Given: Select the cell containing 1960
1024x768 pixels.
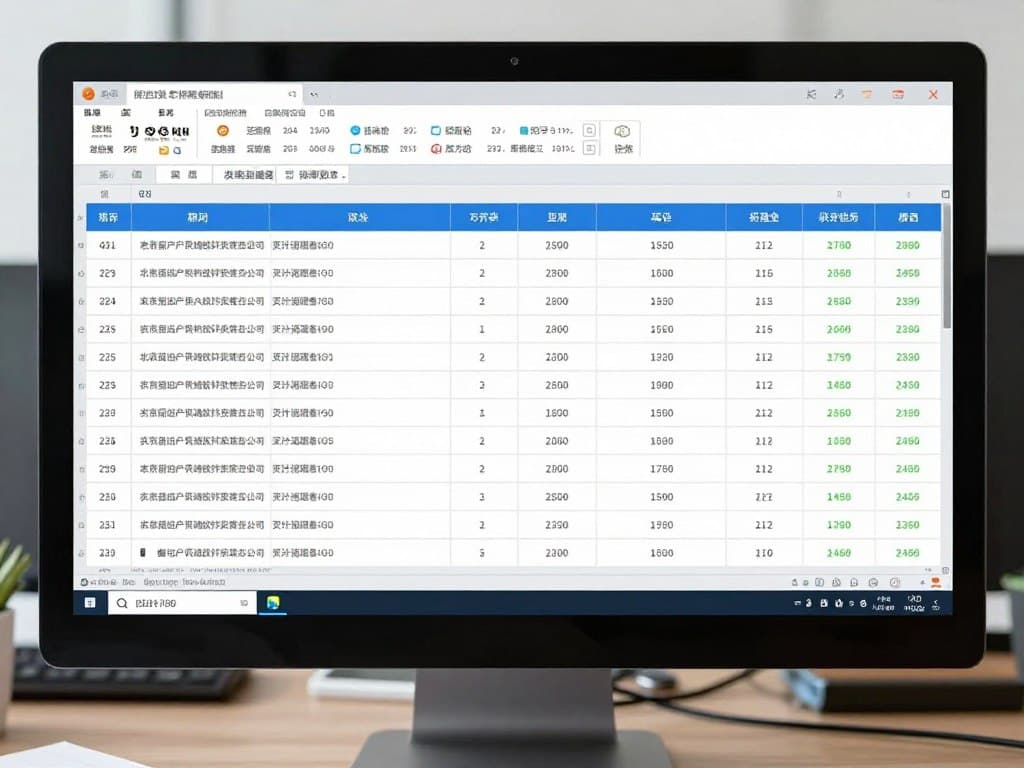Looking at the screenshot, I should click(661, 525).
